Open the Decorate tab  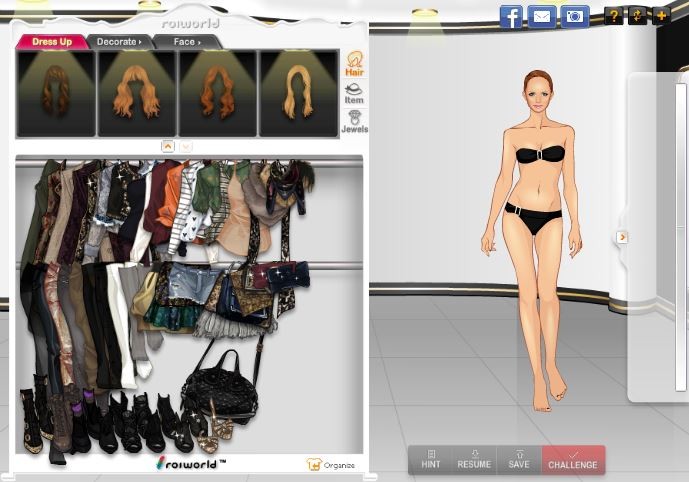[x=118, y=42]
